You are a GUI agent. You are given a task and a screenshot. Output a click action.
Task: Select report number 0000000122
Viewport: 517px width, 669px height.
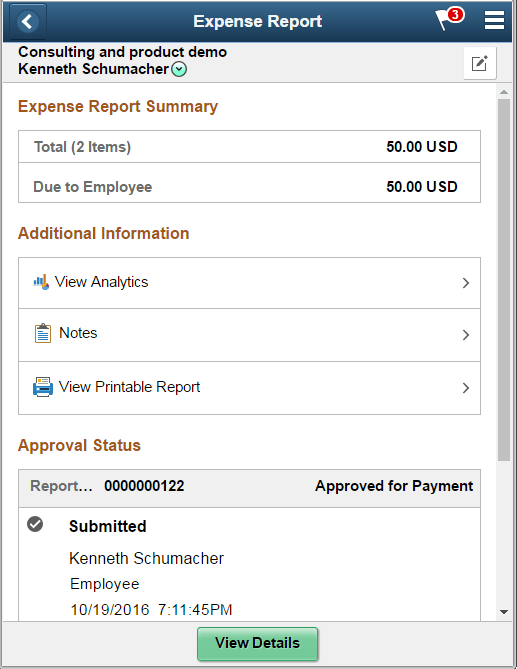tap(144, 486)
